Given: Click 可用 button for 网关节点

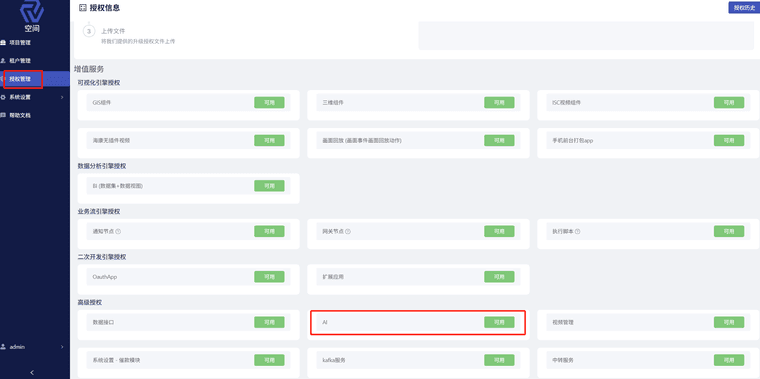Looking at the screenshot, I should [499, 231].
